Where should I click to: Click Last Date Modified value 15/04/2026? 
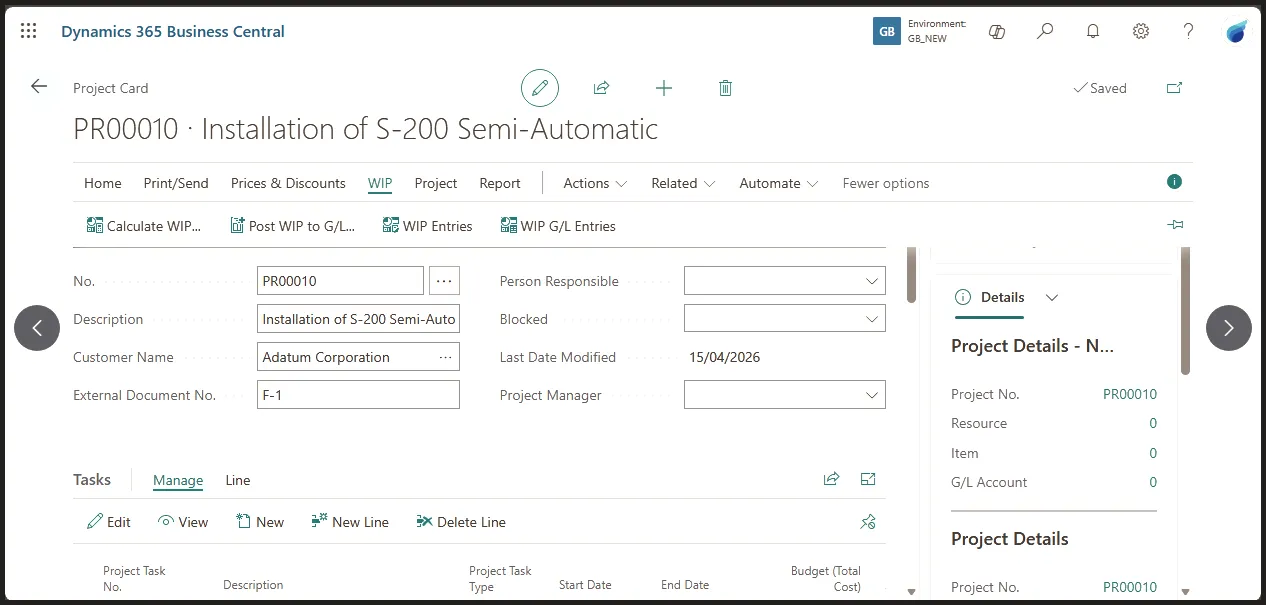724,357
